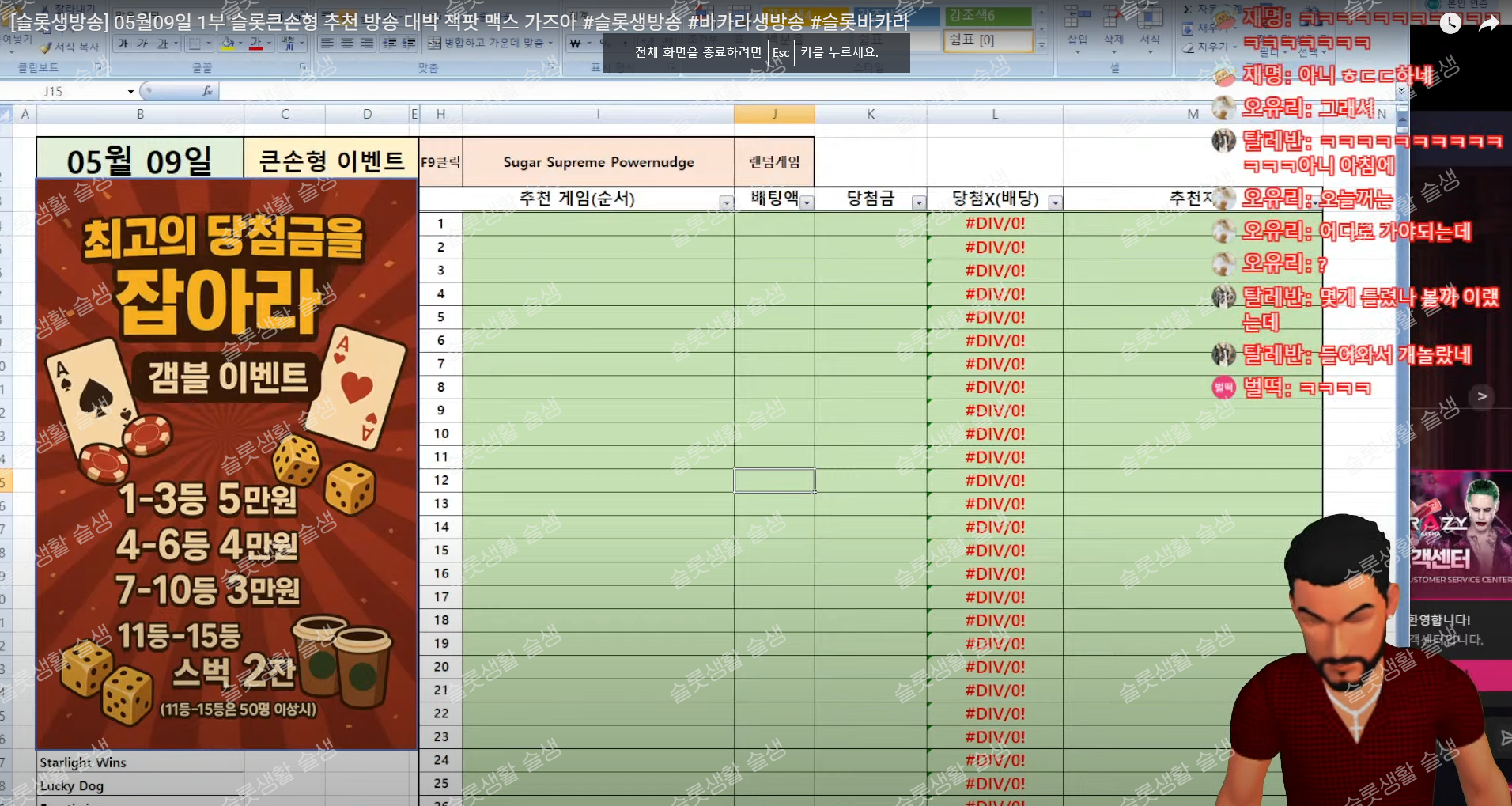1512x806 pixels.
Task: Toggle Align Left in alignment group
Action: click(327, 44)
